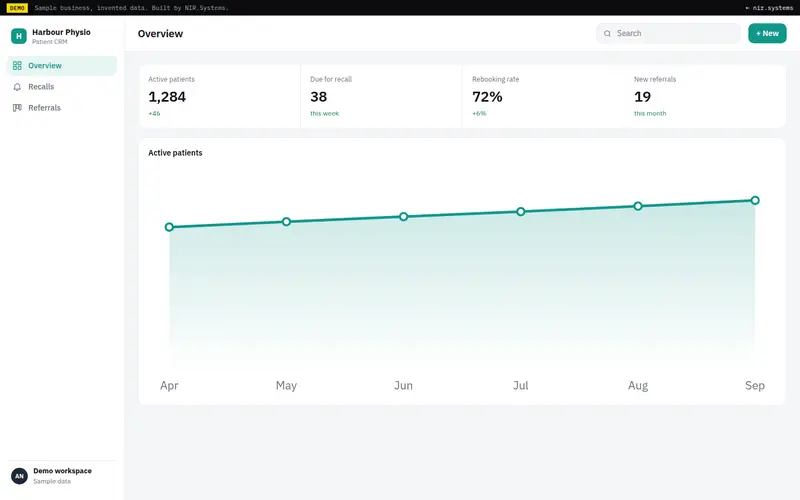The image size is (800, 500).
Task: Open the Due for recall 38 card
Action: 382,96
